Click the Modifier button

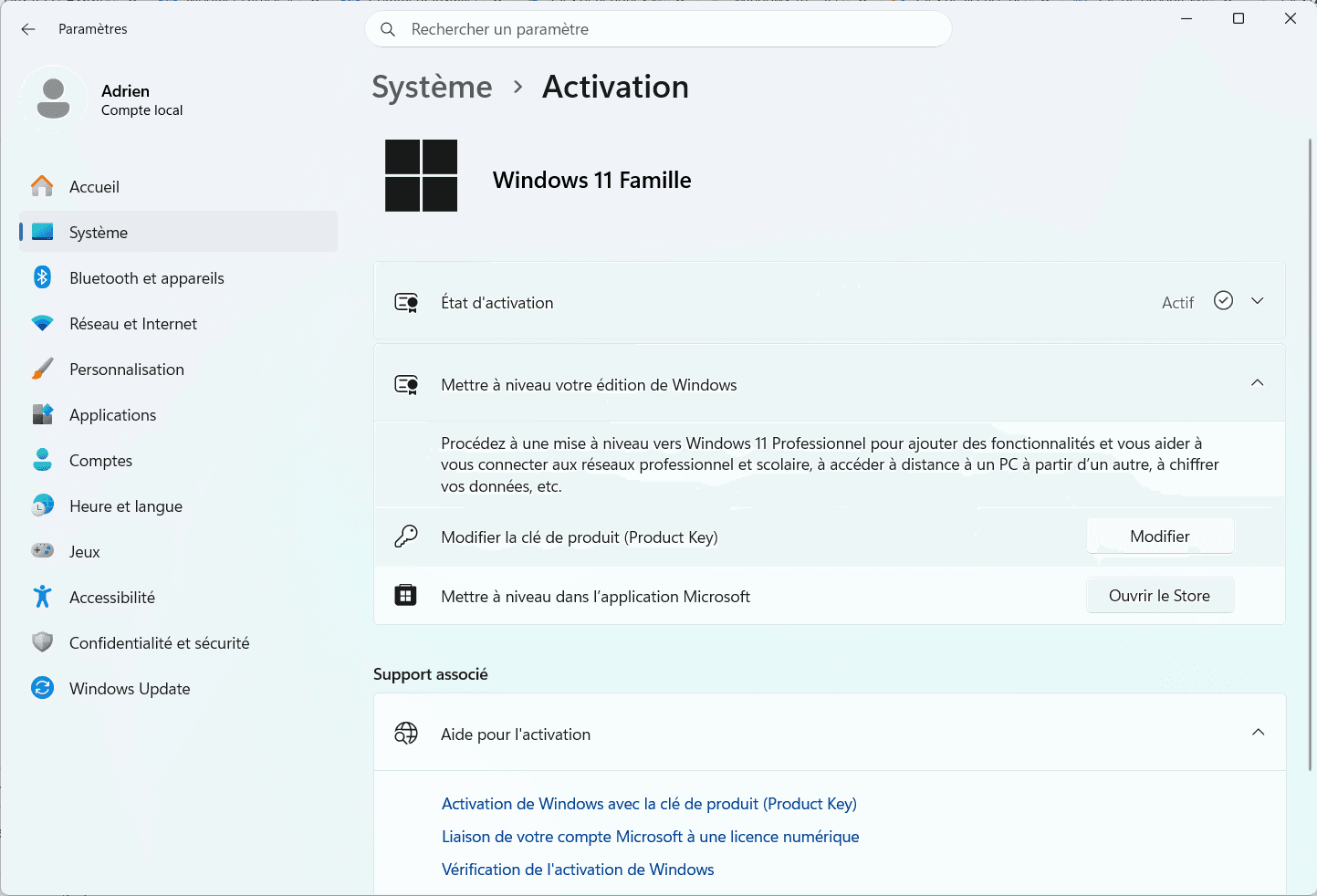click(1160, 537)
